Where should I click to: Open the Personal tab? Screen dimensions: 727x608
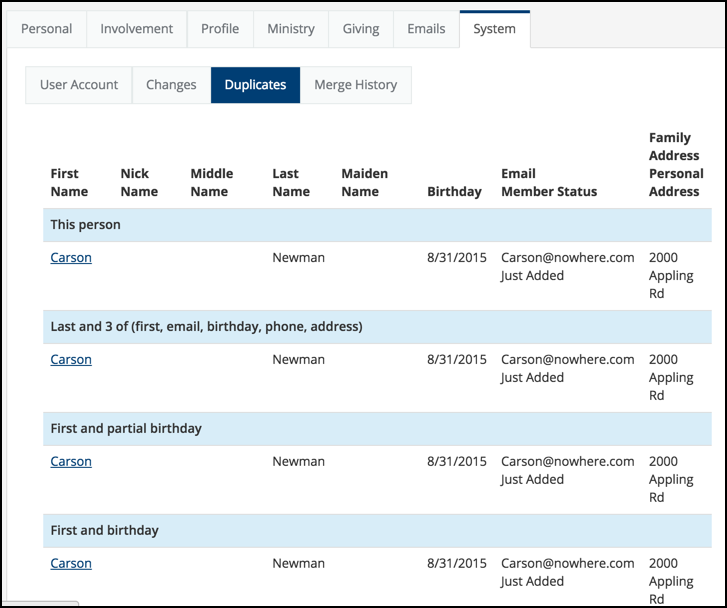click(46, 29)
